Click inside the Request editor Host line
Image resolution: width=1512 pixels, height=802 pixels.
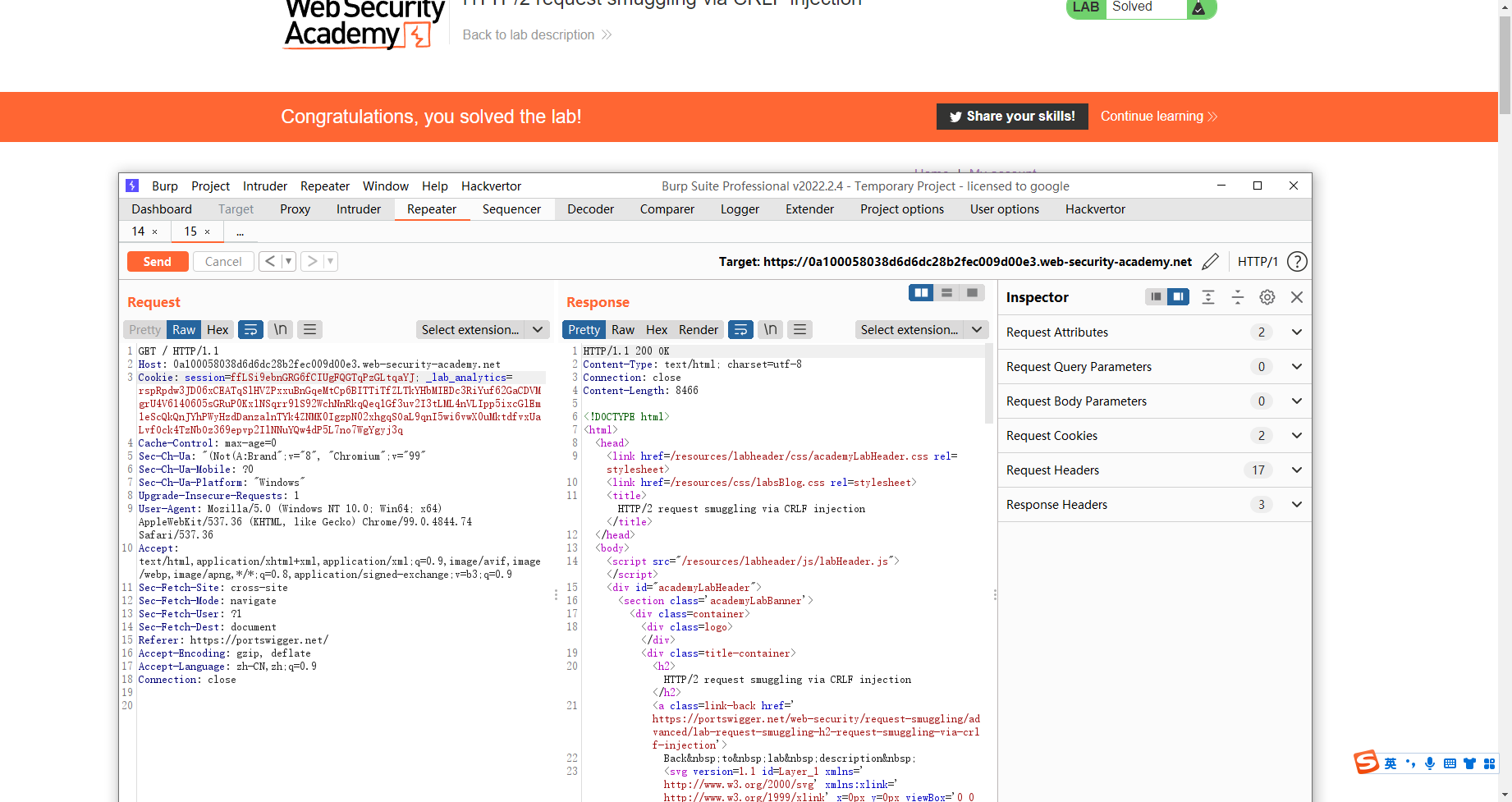pyautogui.click(x=319, y=364)
